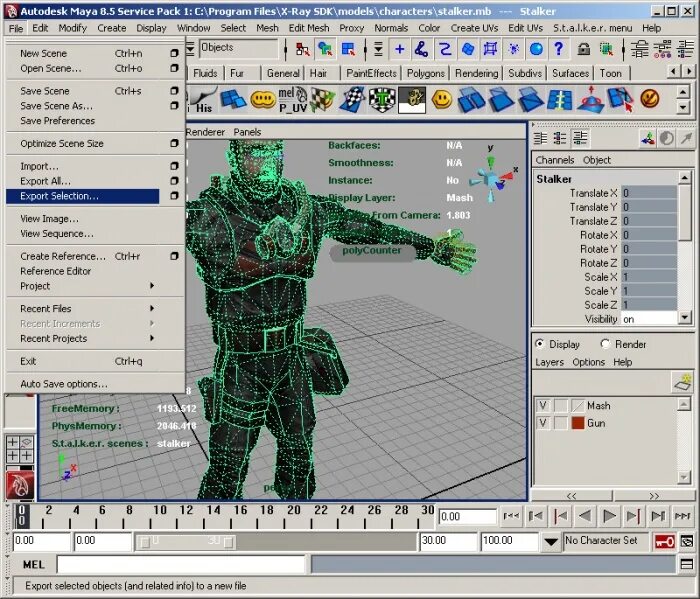The height and width of the screenshot is (599, 700).
Task: Toggle the dynamics selection mask icon
Action: [x=513, y=49]
